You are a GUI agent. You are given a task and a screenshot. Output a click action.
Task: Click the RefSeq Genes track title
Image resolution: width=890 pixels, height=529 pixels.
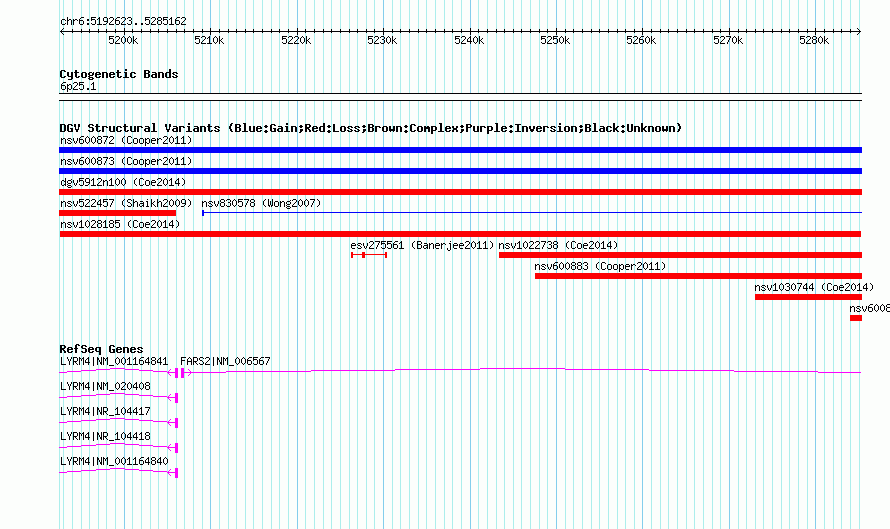(101, 349)
